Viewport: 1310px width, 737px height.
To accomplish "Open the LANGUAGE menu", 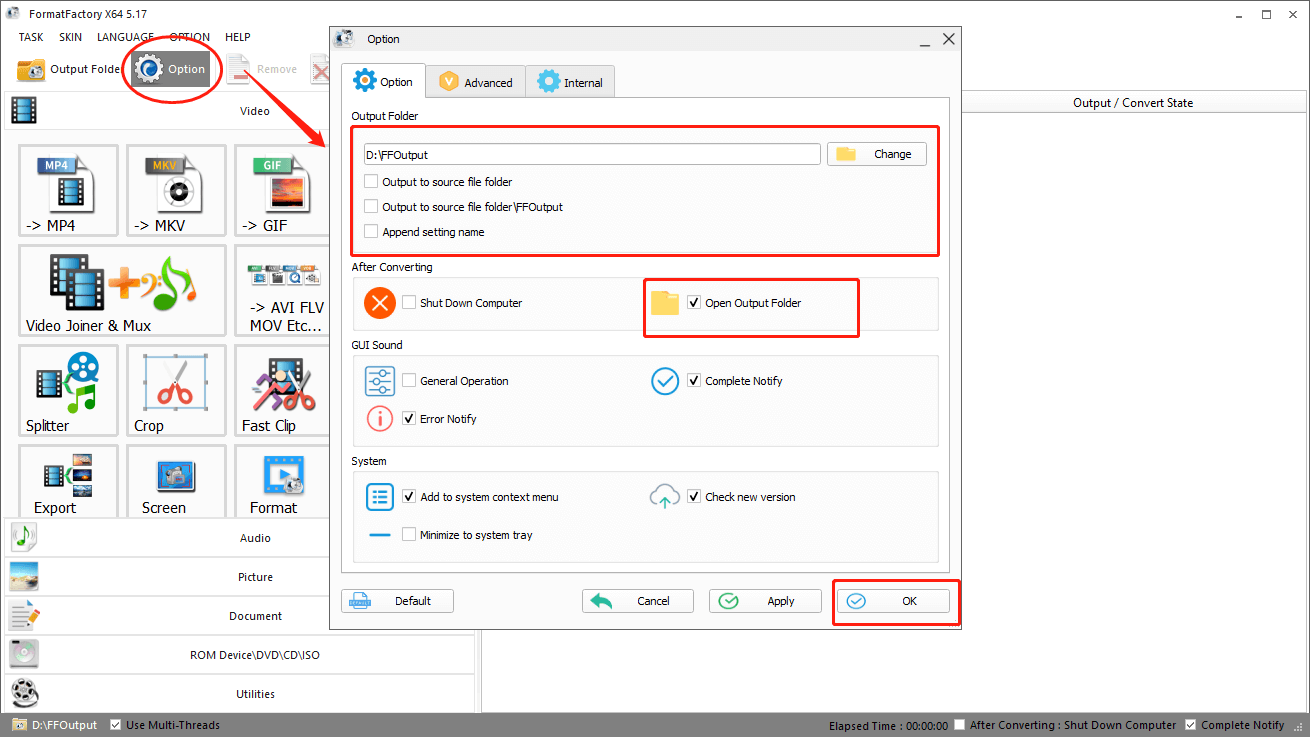I will click(x=125, y=37).
